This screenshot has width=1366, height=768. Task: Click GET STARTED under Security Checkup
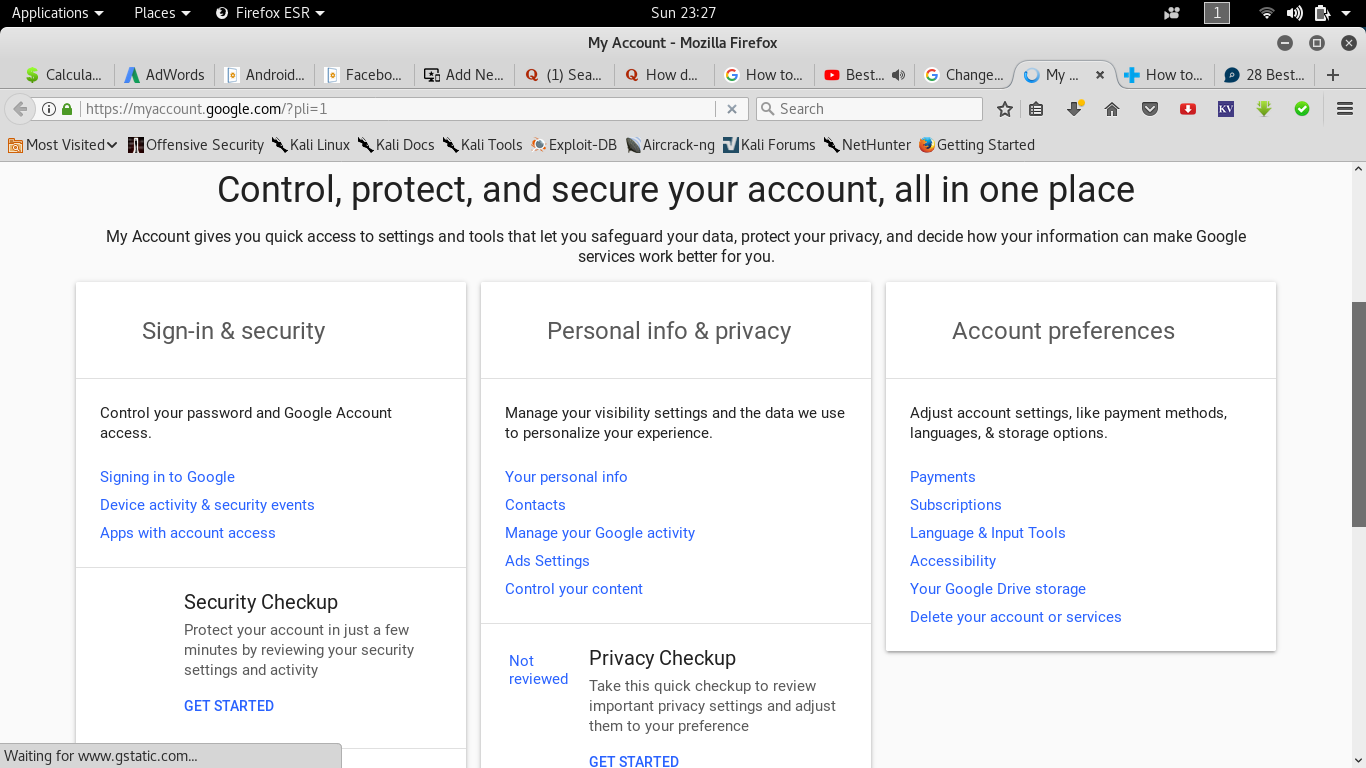[x=228, y=705]
